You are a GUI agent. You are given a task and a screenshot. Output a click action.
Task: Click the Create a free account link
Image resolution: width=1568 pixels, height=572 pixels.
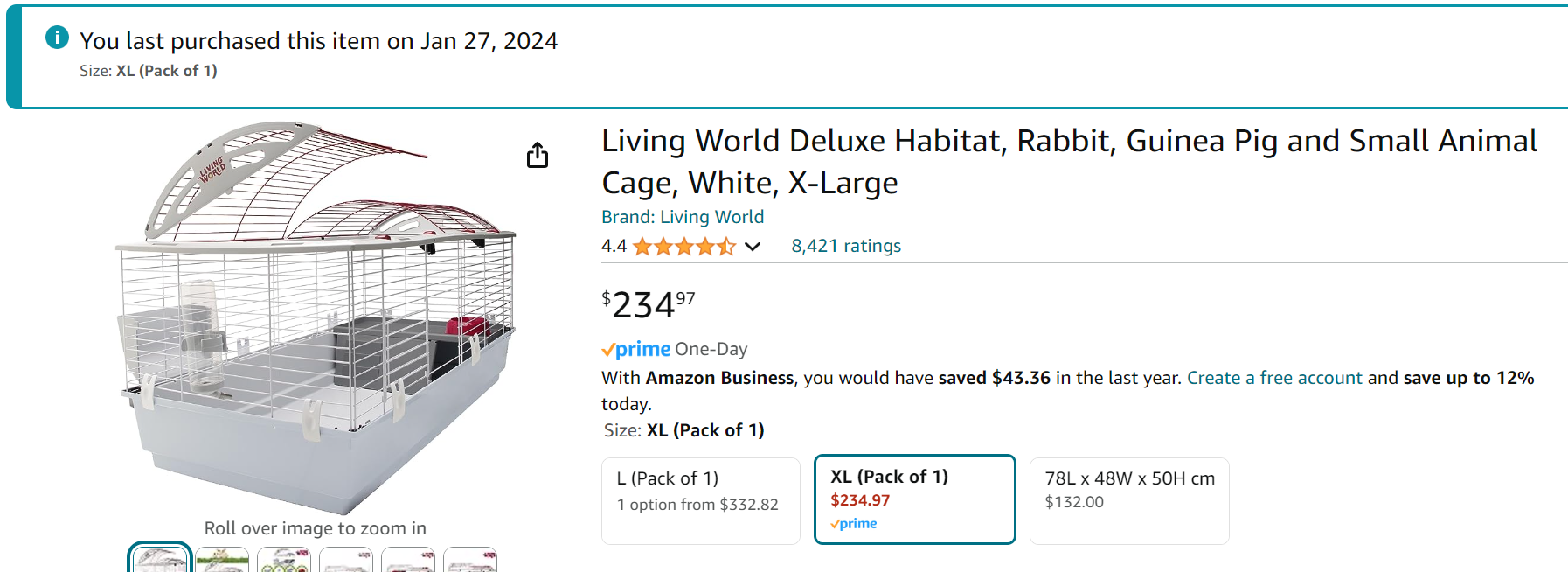tap(1273, 378)
